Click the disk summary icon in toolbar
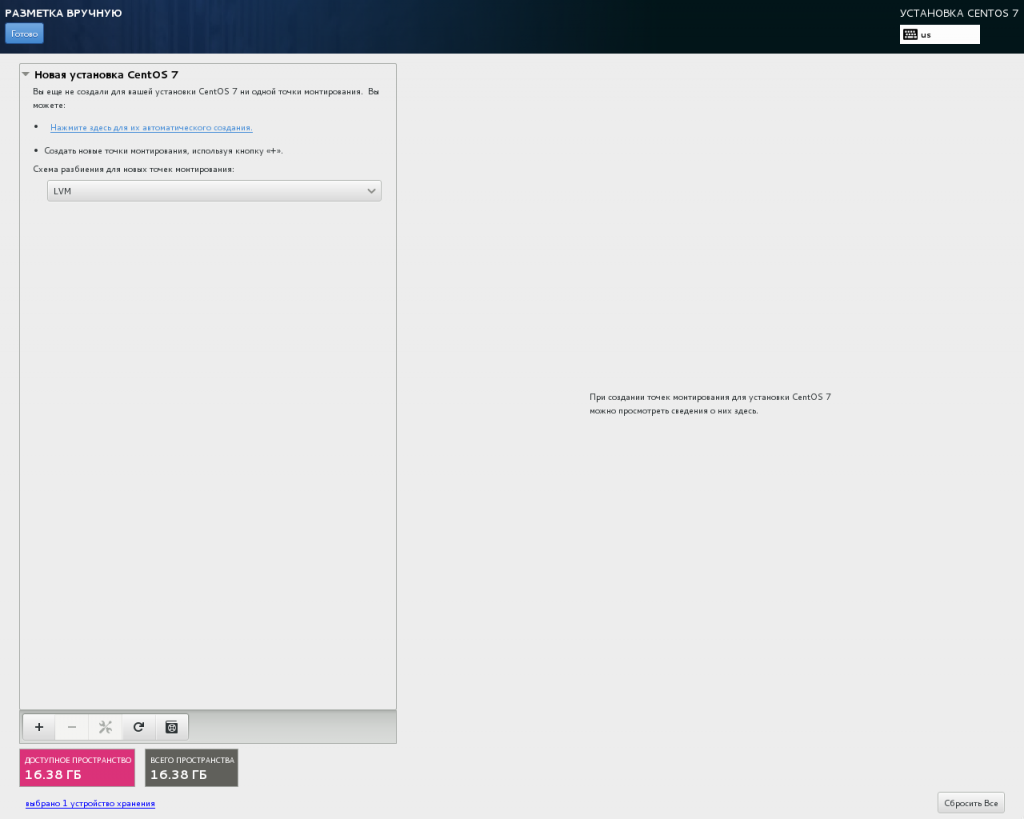 pos(172,727)
